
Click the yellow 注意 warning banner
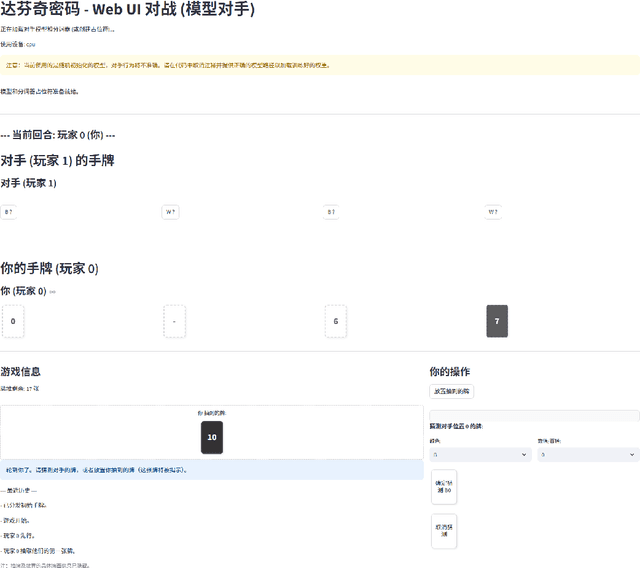[x=320, y=65]
